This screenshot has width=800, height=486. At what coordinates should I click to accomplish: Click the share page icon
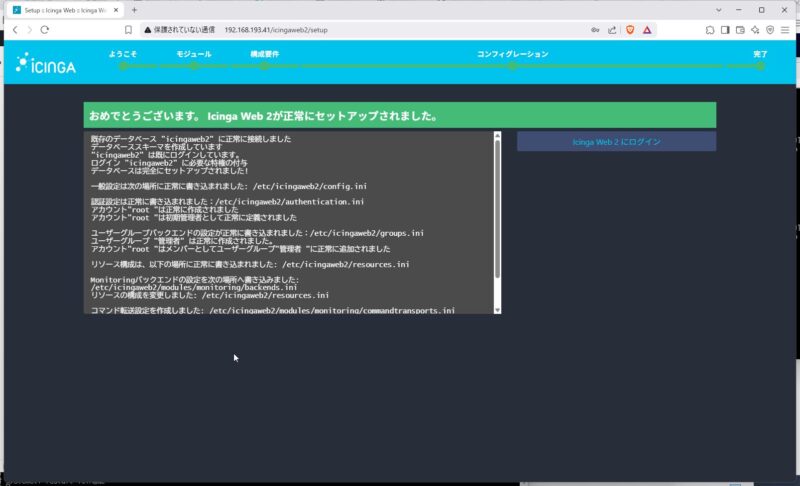[612, 30]
